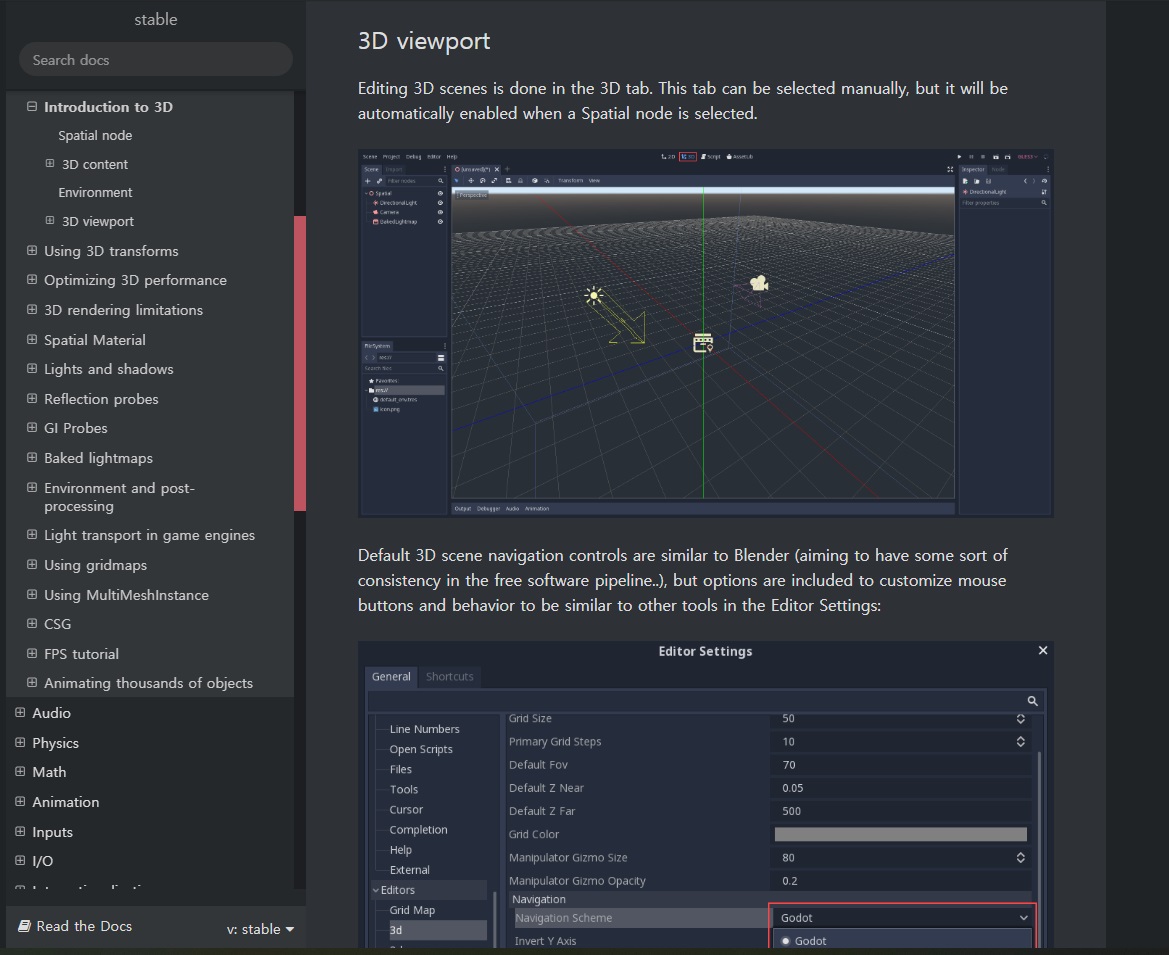The image size is (1169, 955).
Task: Click the Default Z Near value
Action: [x=901, y=787]
